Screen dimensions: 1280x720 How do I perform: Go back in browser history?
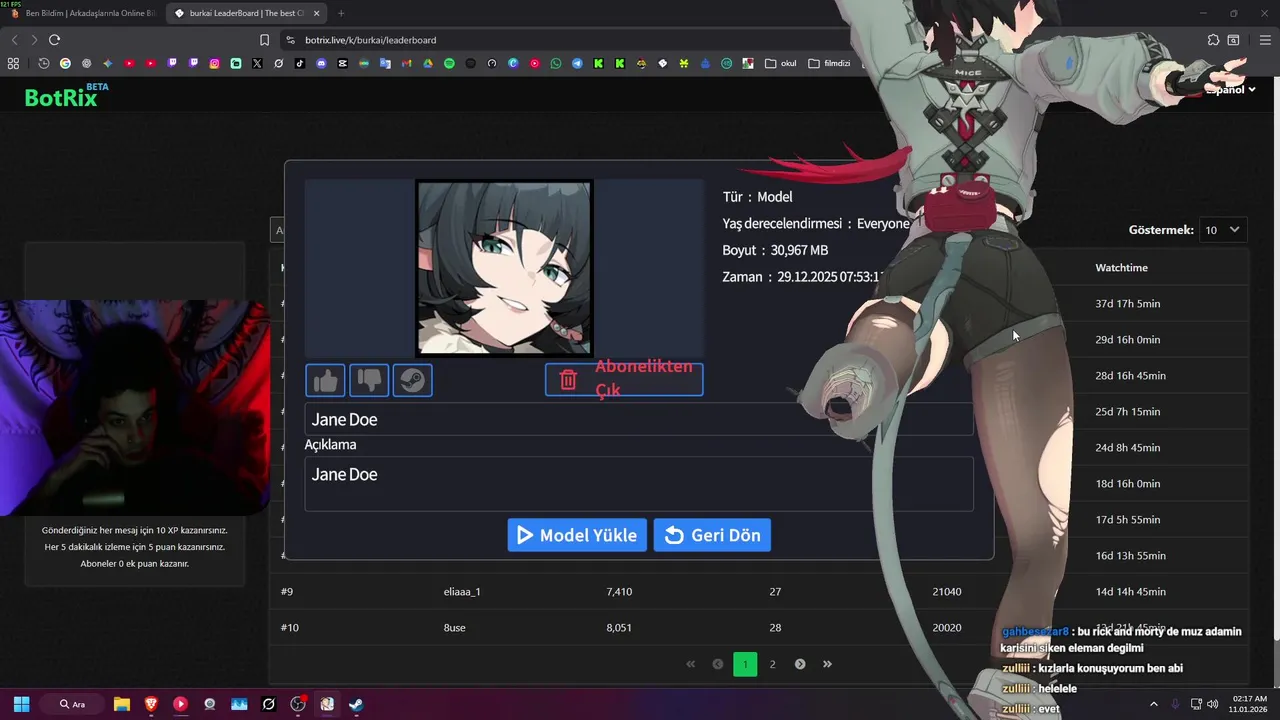click(14, 40)
